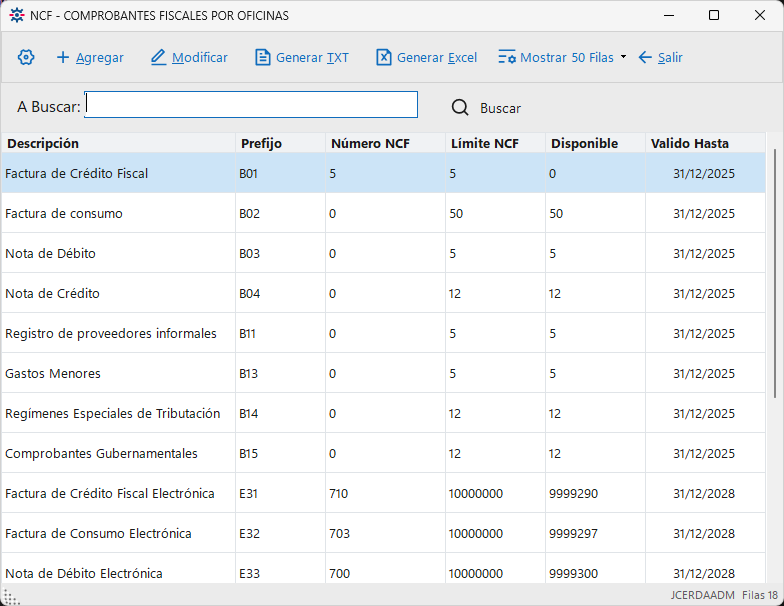Close the NCF window
This screenshot has height=606, width=784.
point(760,16)
